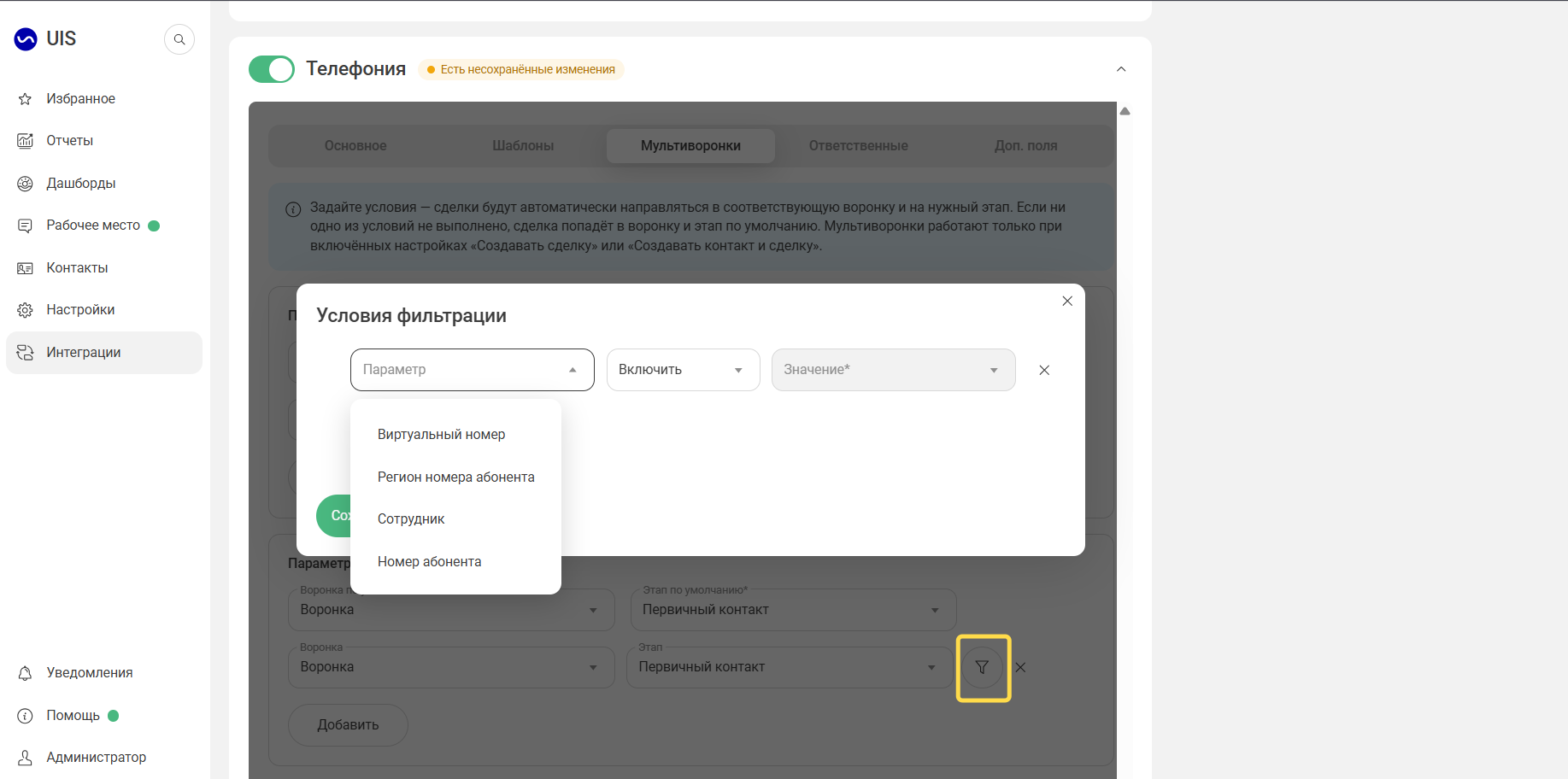
Task: Collapse the Телефония section chevron
Action: point(1121,69)
